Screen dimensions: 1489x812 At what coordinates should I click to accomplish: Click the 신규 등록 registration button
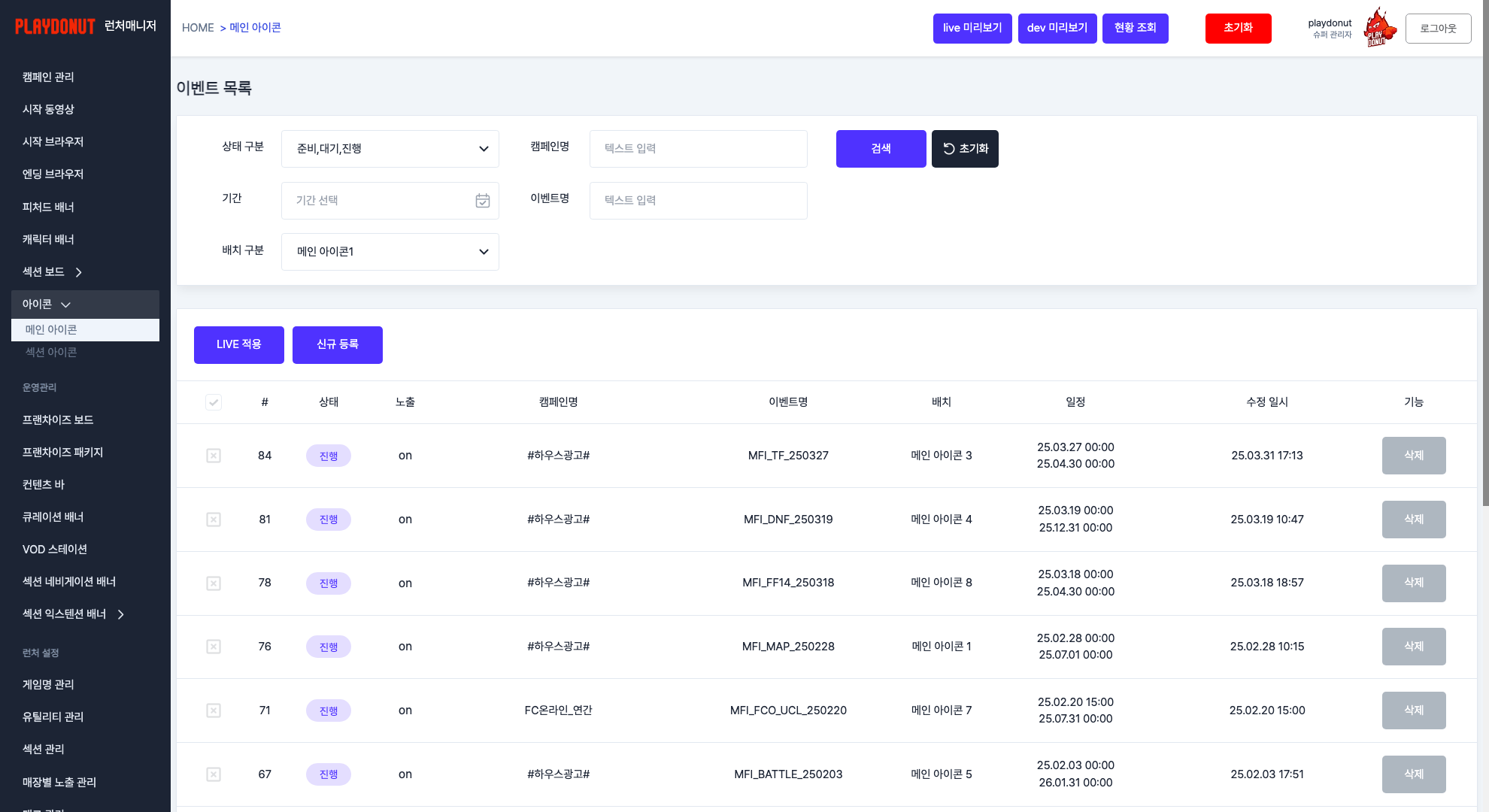[337, 344]
